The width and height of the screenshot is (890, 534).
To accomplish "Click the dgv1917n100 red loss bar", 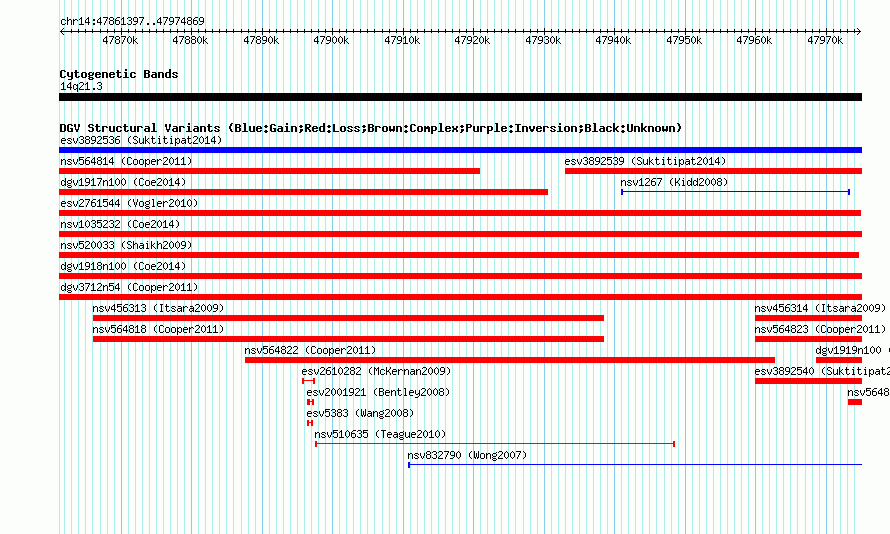I will (304, 192).
